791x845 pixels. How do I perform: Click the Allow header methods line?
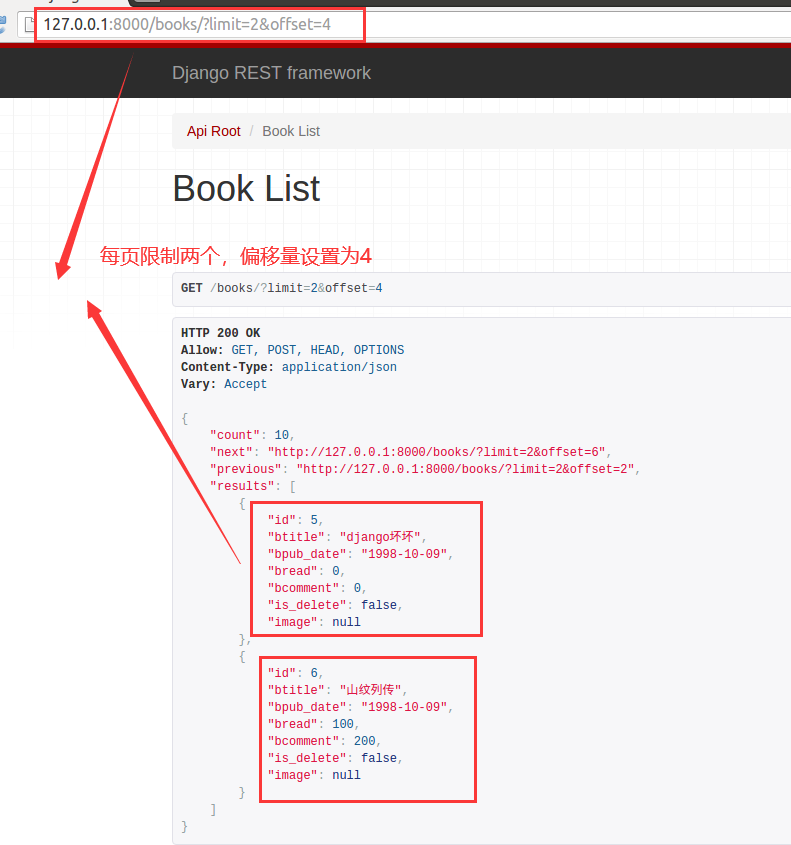(292, 350)
